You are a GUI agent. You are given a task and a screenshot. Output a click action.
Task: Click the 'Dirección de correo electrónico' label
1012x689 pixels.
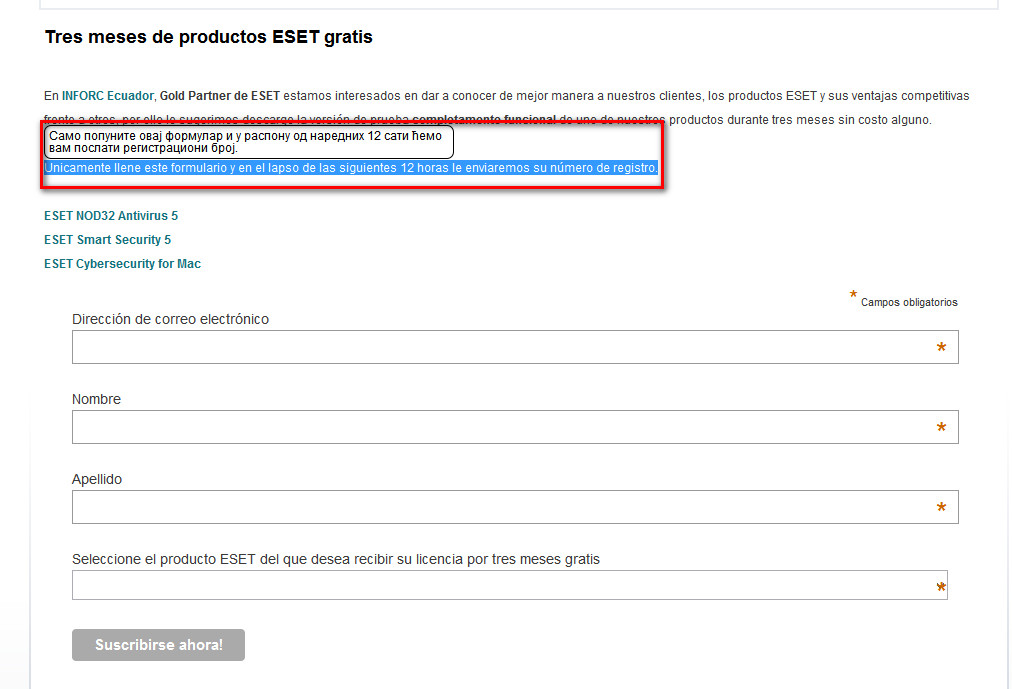(170, 319)
